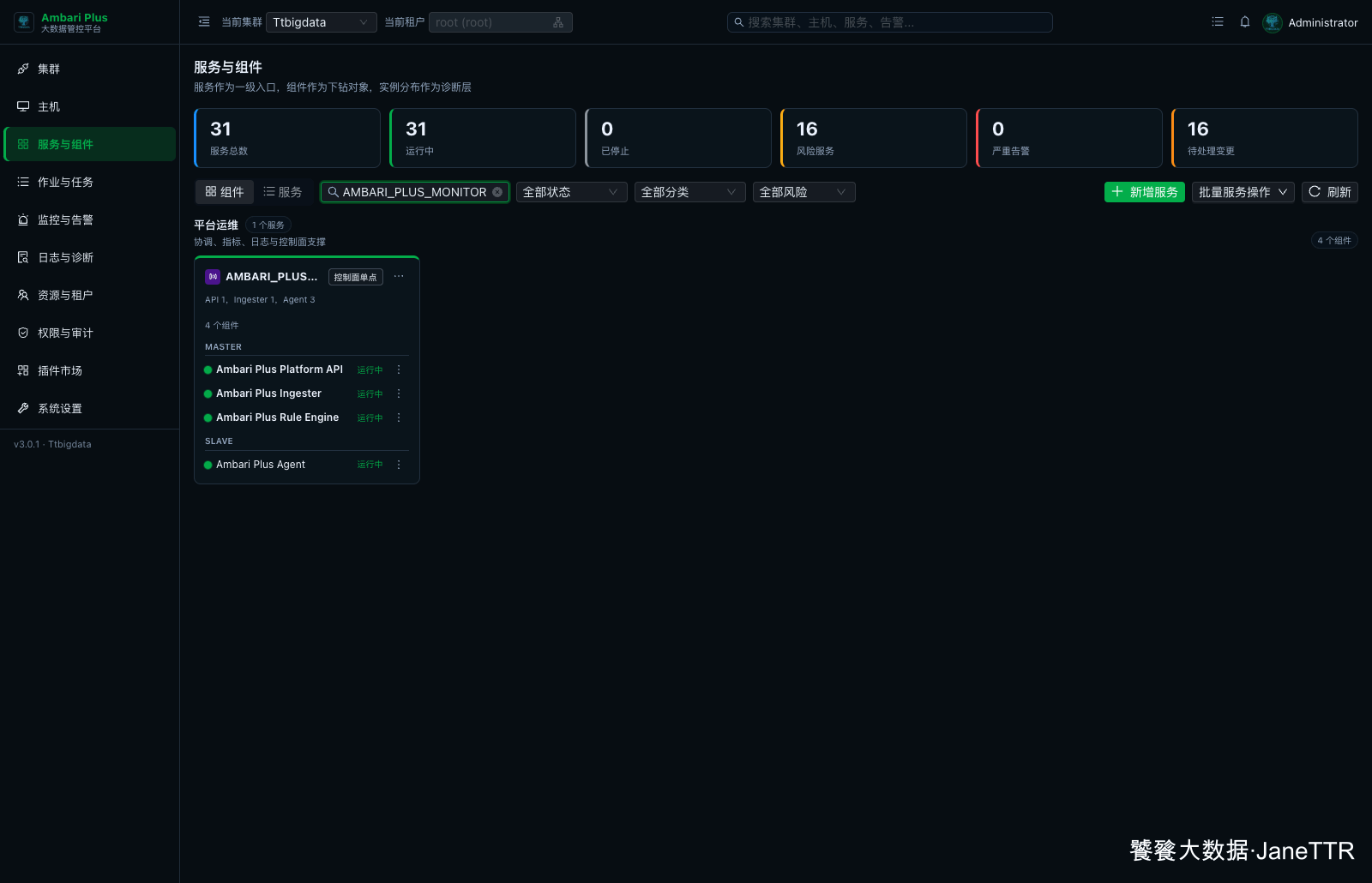Click the v3.0.1 · Ttbigdata version text
This screenshot has height=883, width=1372.
[x=52, y=444]
